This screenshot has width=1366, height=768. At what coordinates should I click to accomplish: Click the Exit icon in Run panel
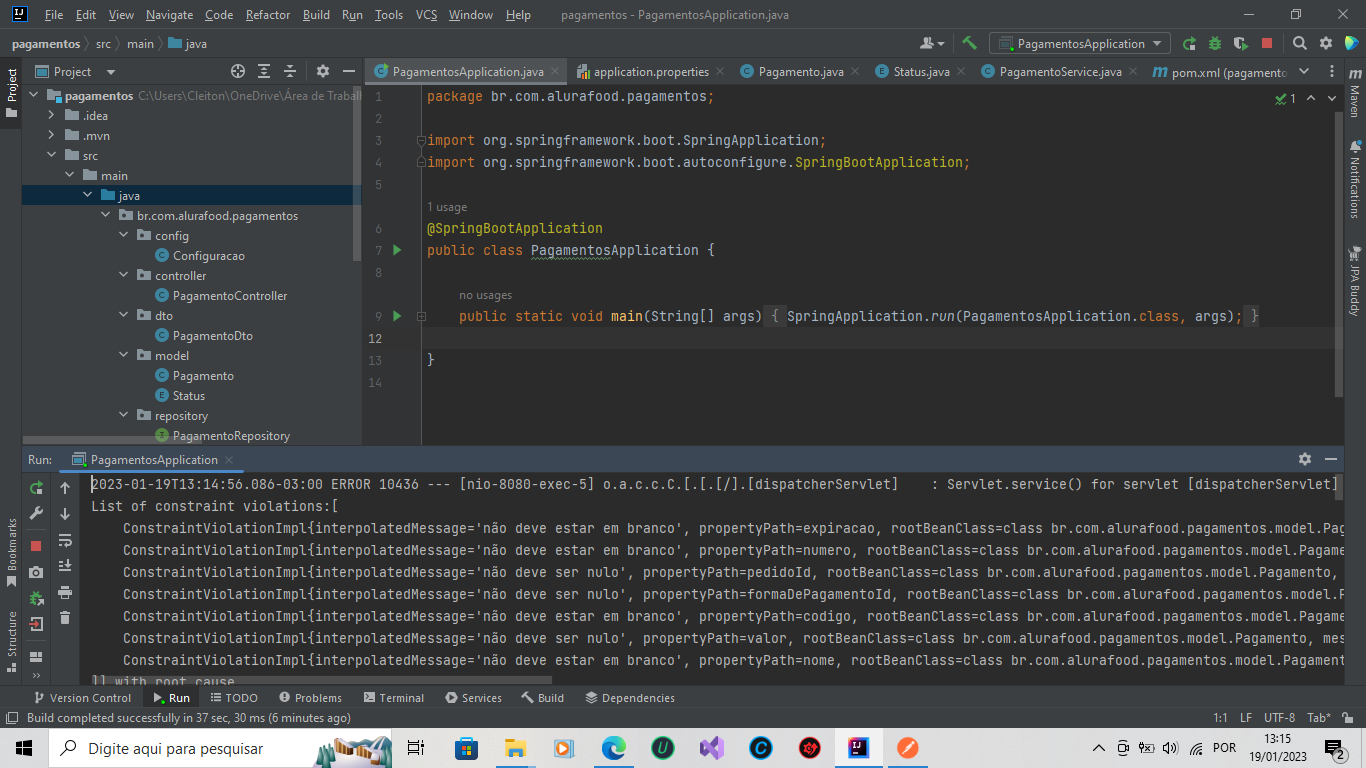(36, 624)
